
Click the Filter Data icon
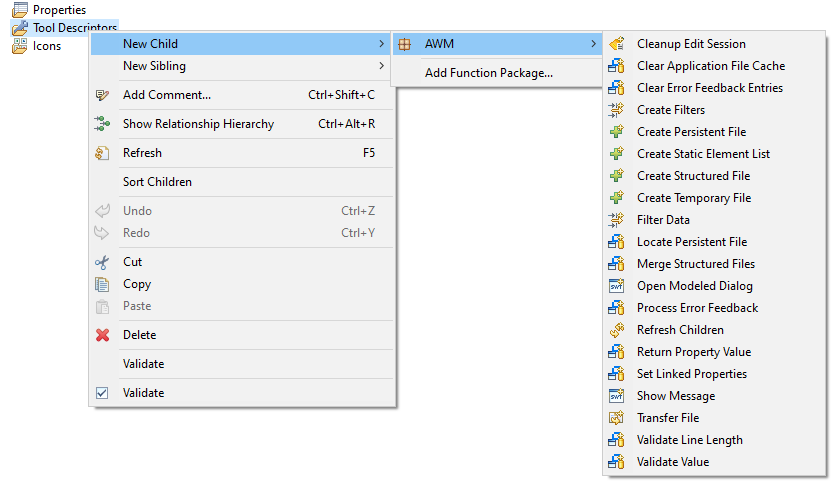coord(616,220)
